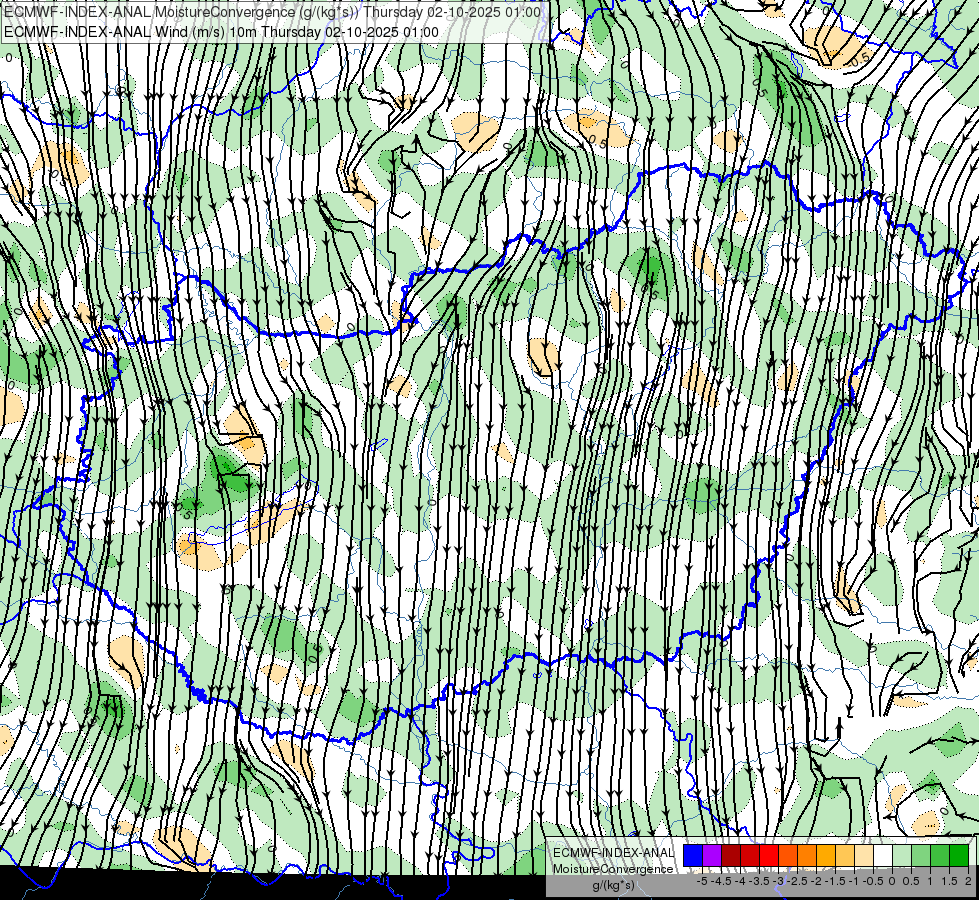Click the MoistureConvergence title line at top
This screenshot has width=979, height=900.
[272, 11]
